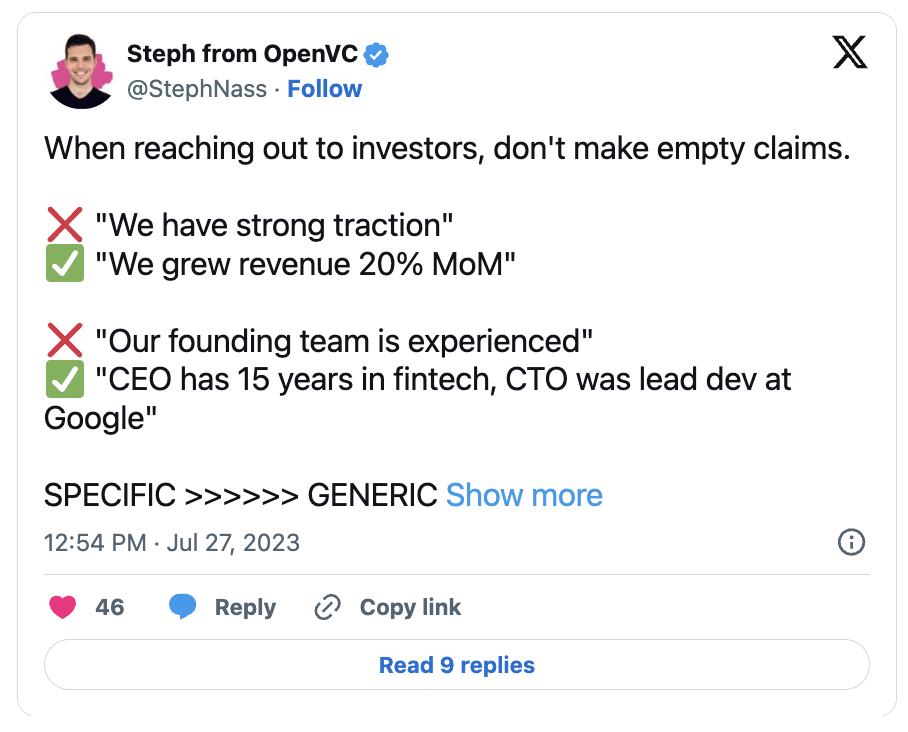
Task: Click the @StephNass handle
Action: (197, 89)
